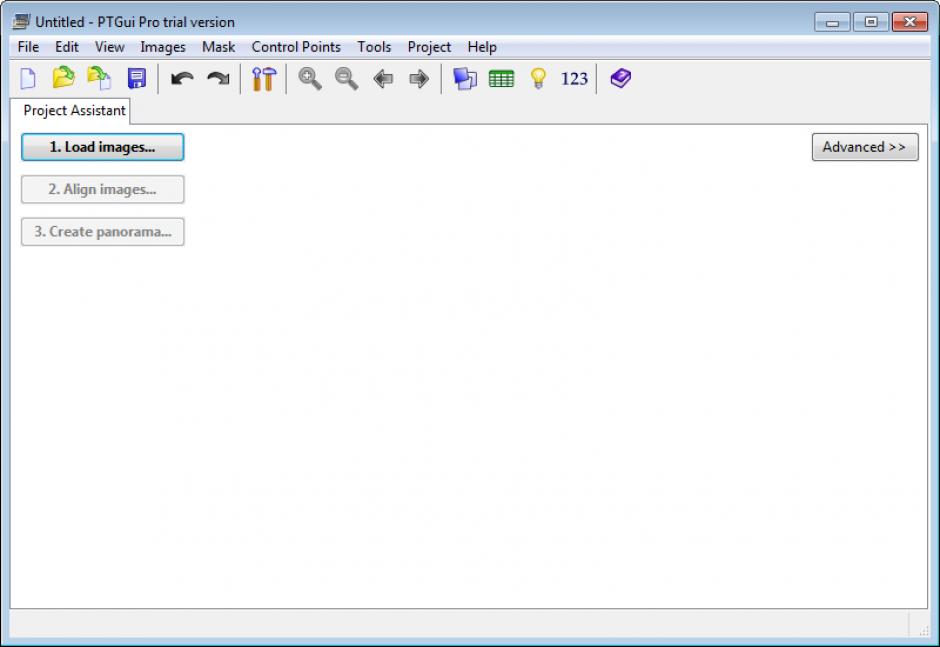Open the File menu
Image resolution: width=940 pixels, height=647 pixels.
28,47
